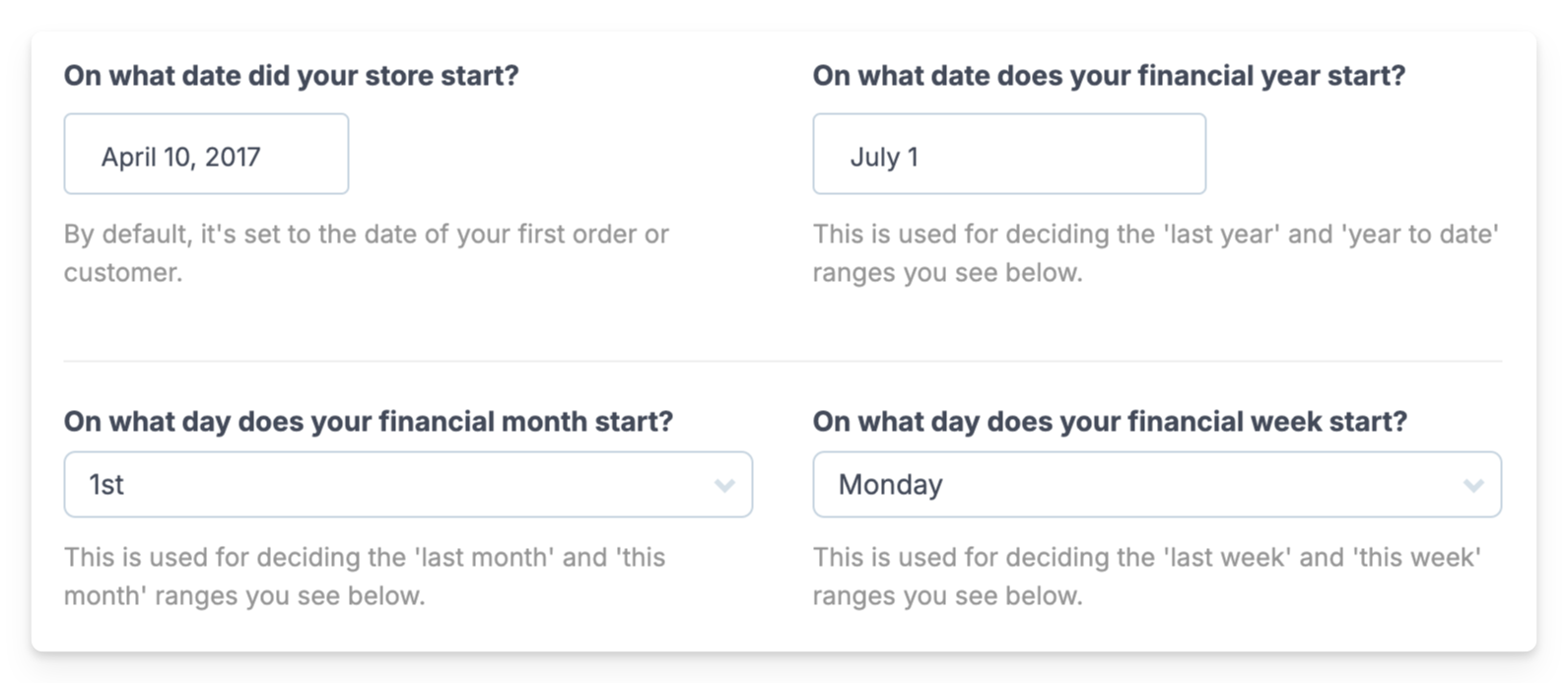Select the "July 1" date value
This screenshot has width=1568, height=683.
884,157
